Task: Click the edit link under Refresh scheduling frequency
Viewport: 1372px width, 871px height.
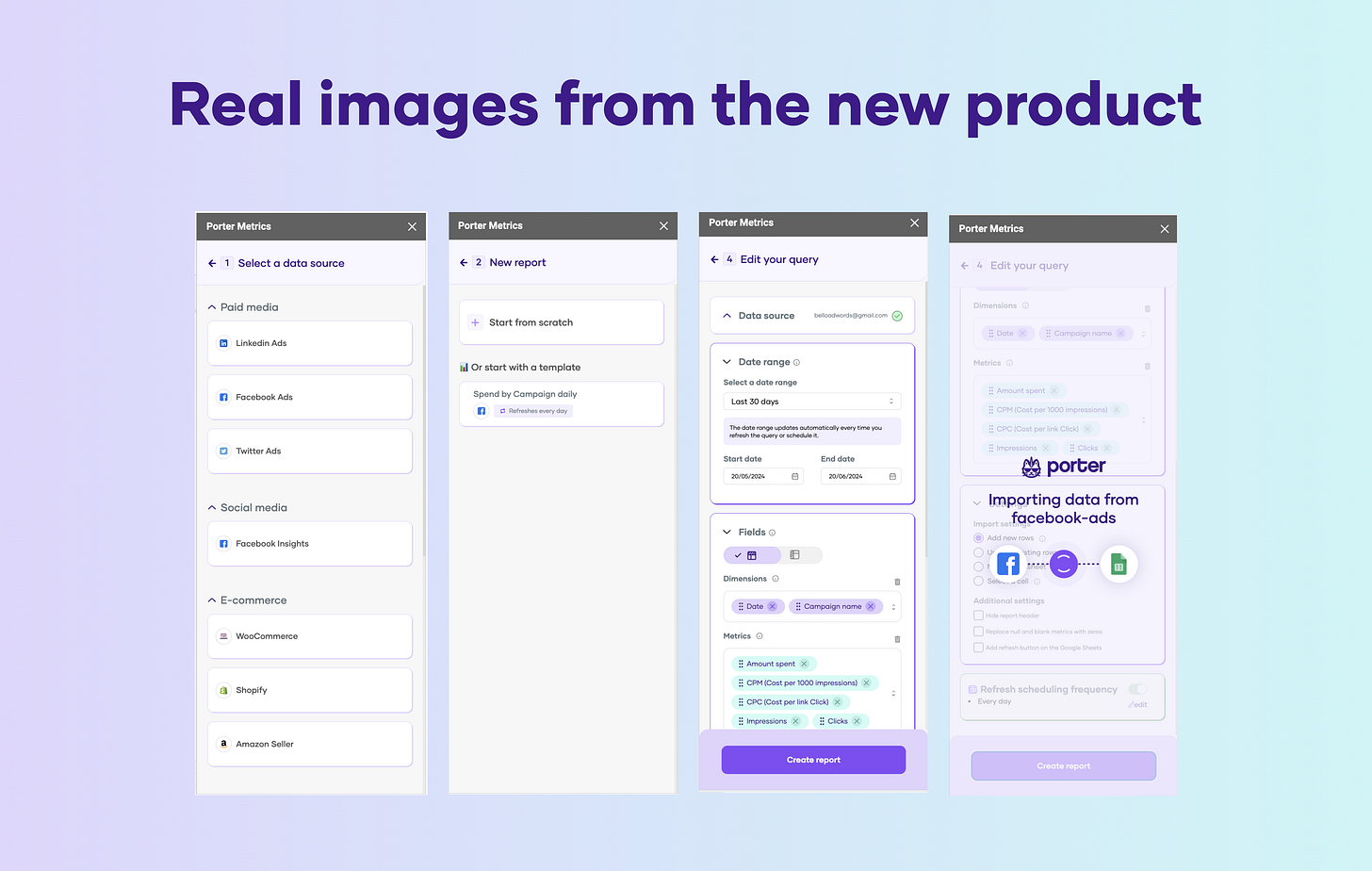Action: tap(1138, 704)
